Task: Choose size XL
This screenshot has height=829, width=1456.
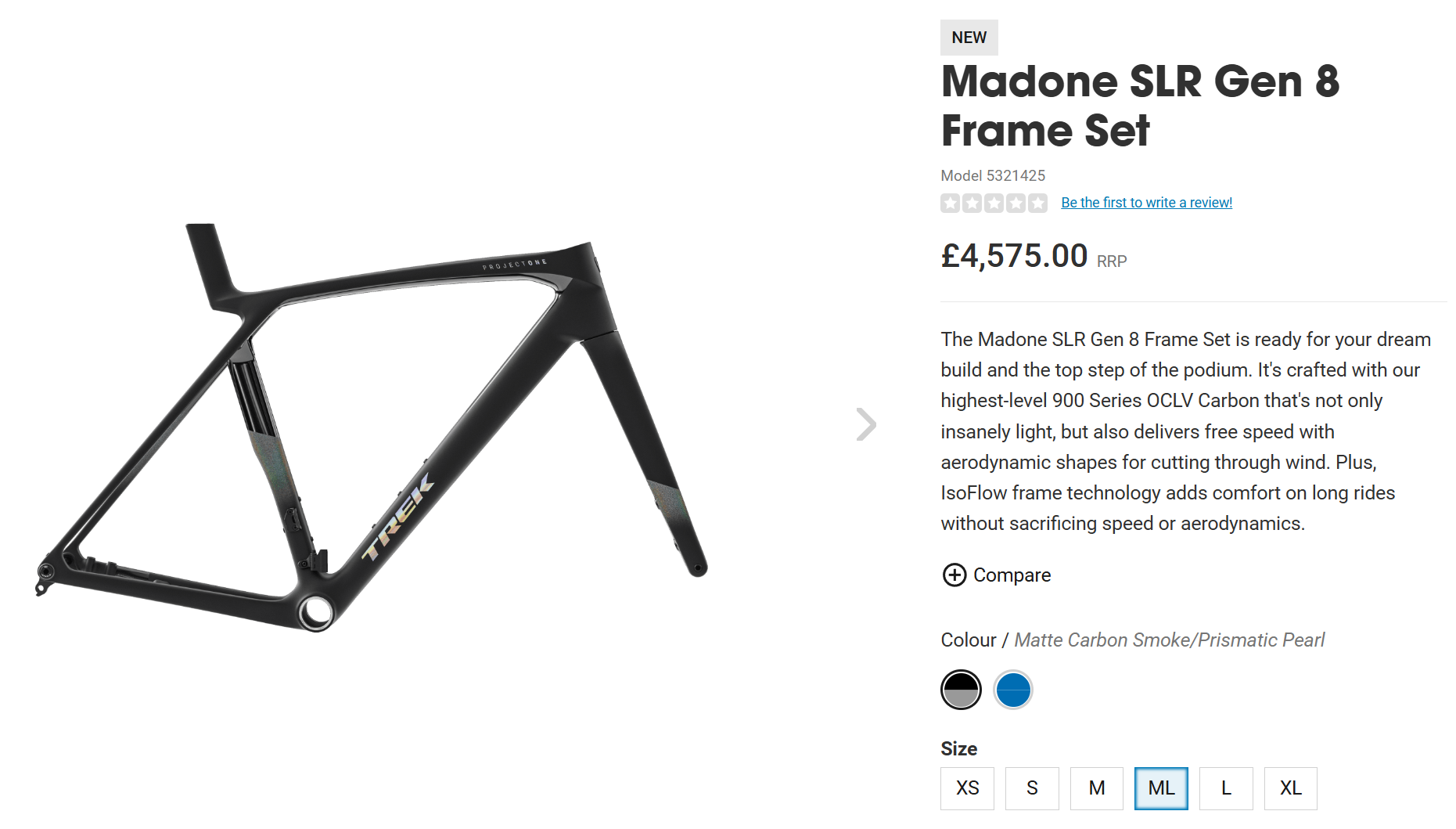Action: click(1291, 788)
